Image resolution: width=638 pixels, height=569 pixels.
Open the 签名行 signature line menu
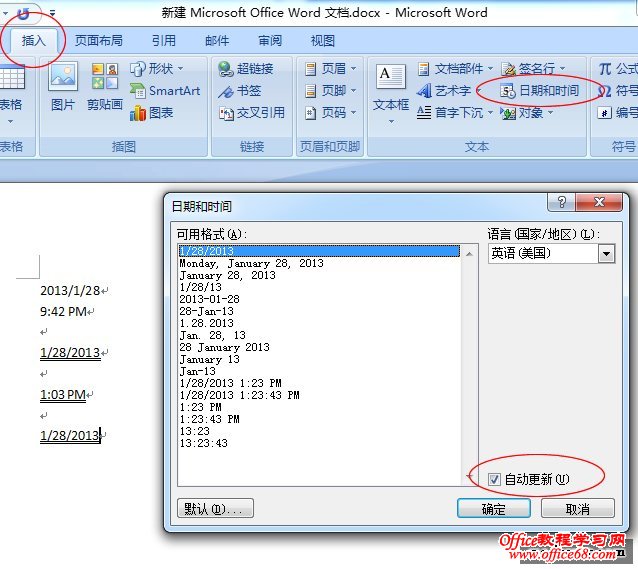click(x=533, y=68)
